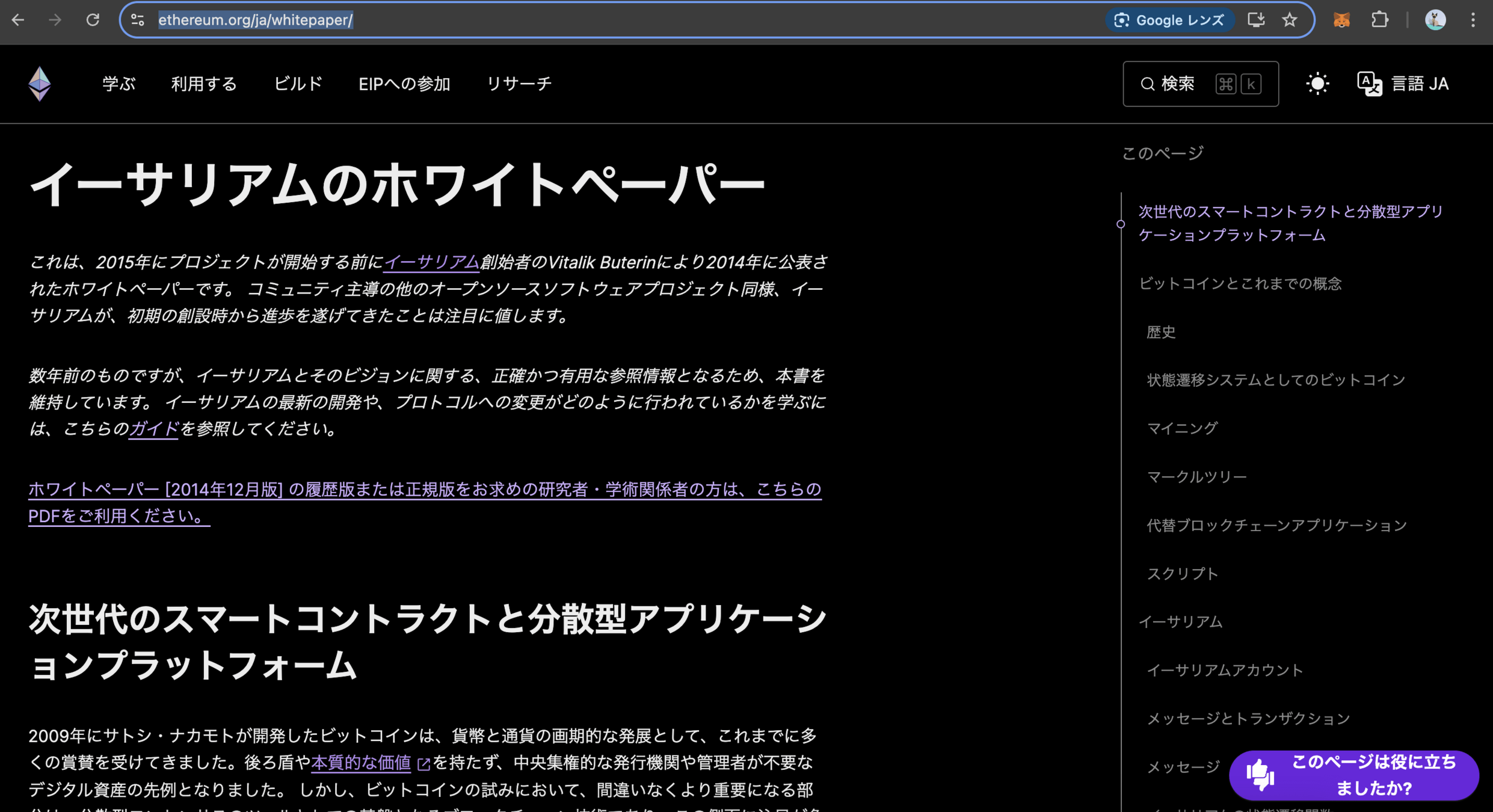
Task: Open the 言語 JA language selector
Action: pyautogui.click(x=1403, y=84)
